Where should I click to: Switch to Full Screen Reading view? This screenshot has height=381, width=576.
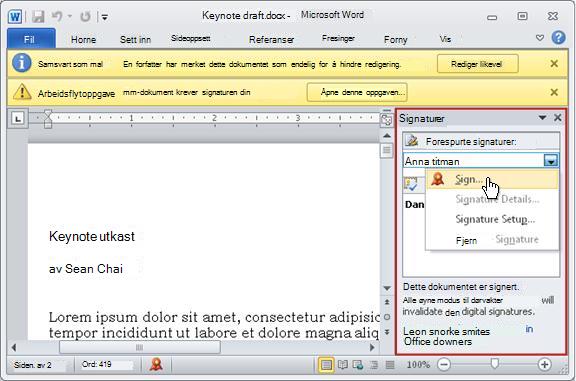coord(342,365)
